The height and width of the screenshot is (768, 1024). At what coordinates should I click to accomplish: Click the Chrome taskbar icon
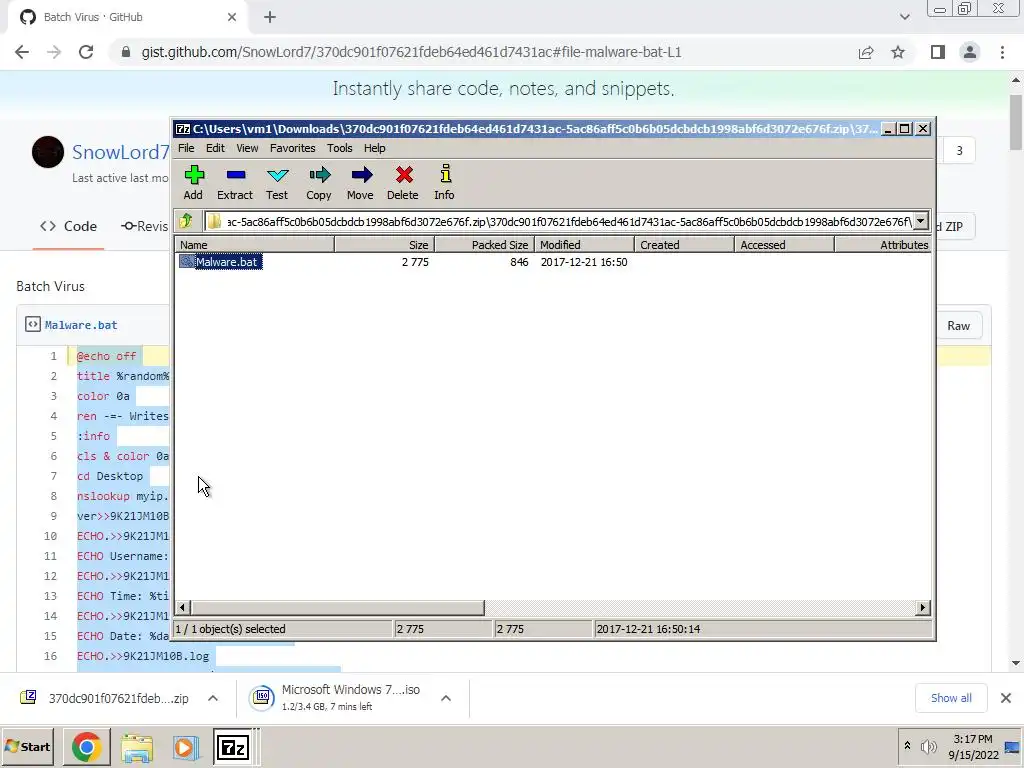click(x=86, y=747)
